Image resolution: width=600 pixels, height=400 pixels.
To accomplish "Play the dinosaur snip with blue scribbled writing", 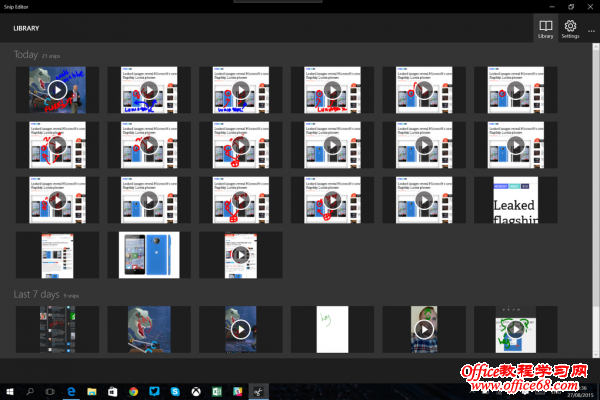I will [57, 90].
